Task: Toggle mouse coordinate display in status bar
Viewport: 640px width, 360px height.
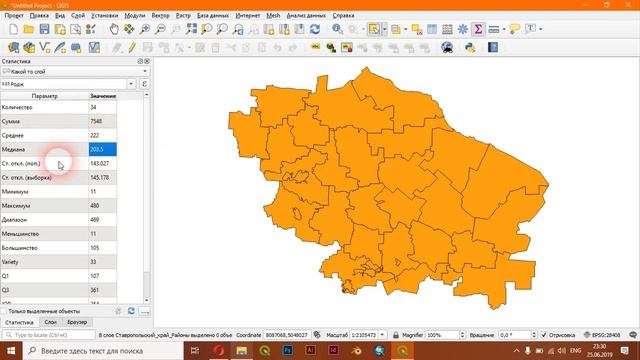Action: coord(317,335)
